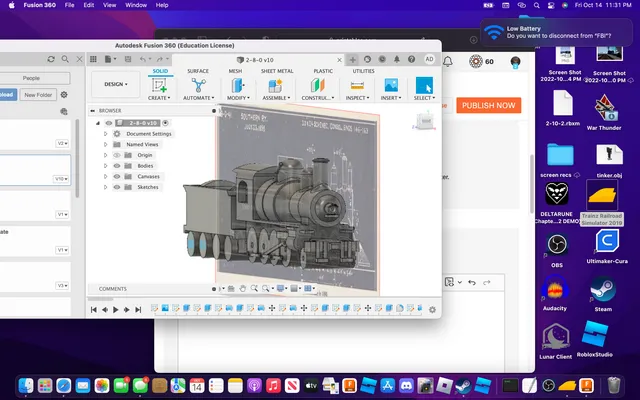
Task: Activate the Select tool icon
Action: click(424, 86)
